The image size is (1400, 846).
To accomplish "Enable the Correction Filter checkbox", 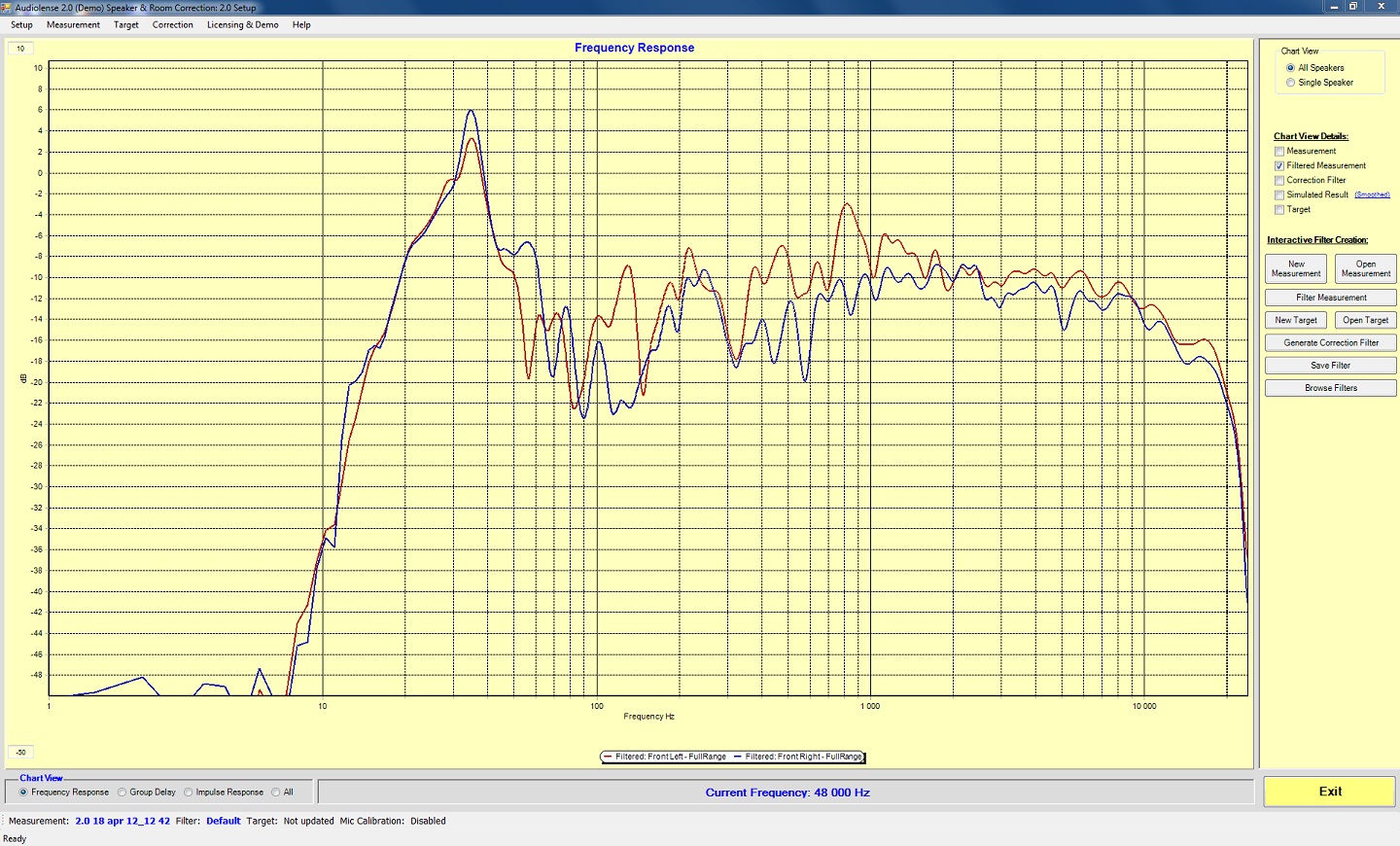I will click(x=1279, y=181).
